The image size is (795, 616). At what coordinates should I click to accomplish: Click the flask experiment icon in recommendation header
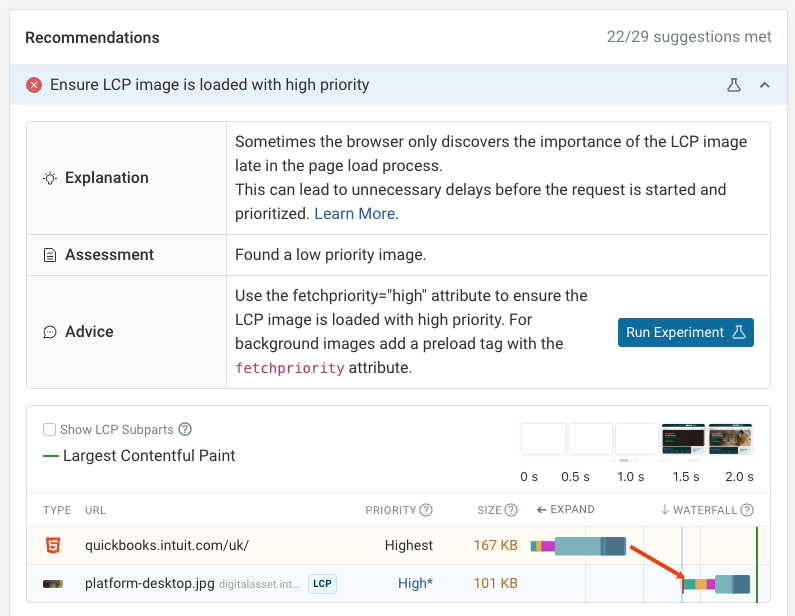(x=734, y=85)
